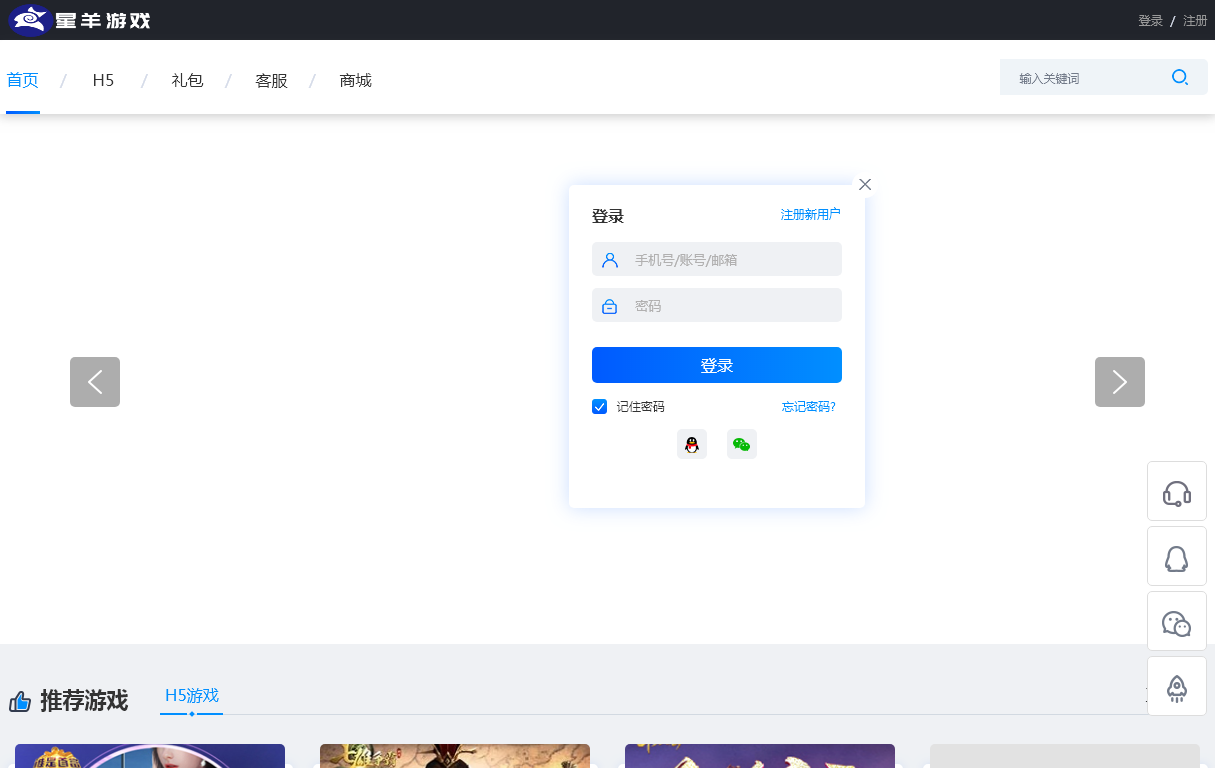Click the 忘记密码? link
1215x768 pixels.
click(809, 406)
